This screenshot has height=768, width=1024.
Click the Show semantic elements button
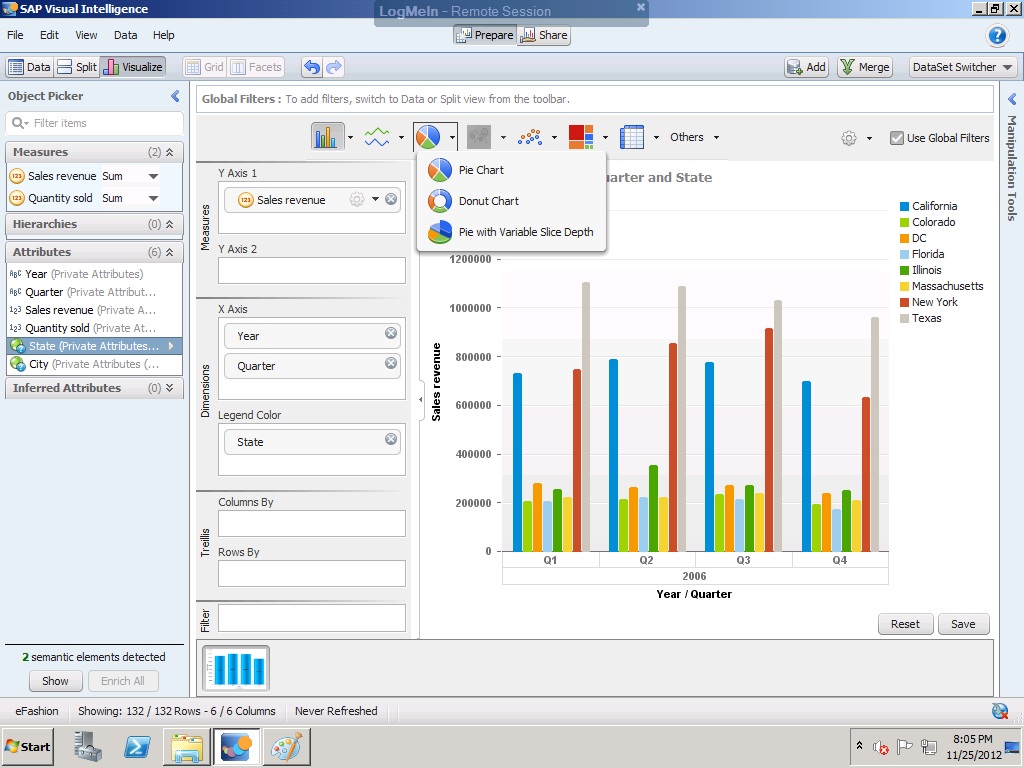click(56, 680)
